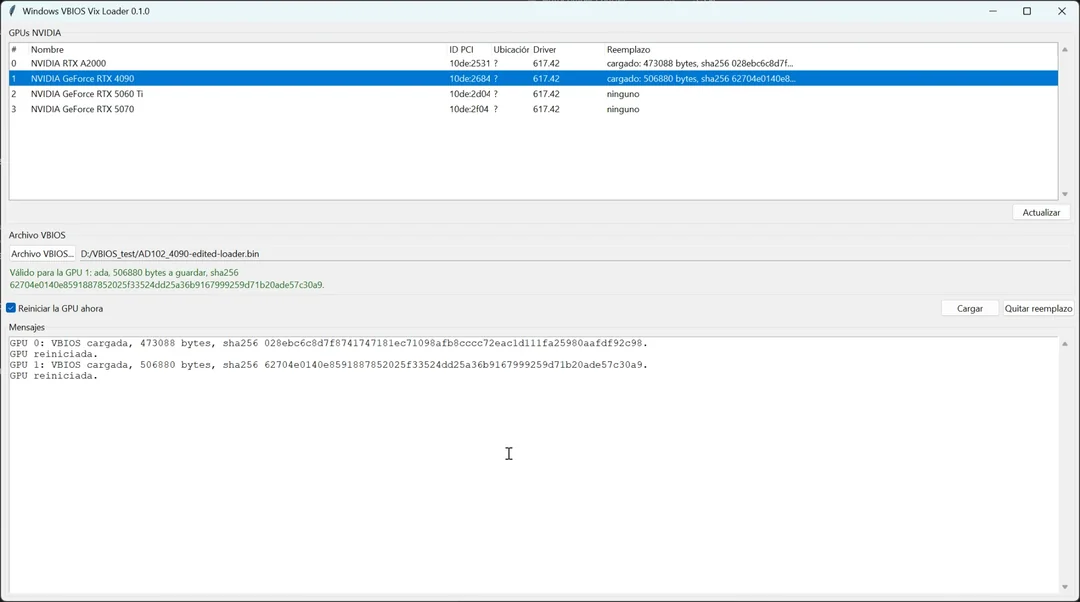Click the VBIOS file path input field

tap(574, 253)
